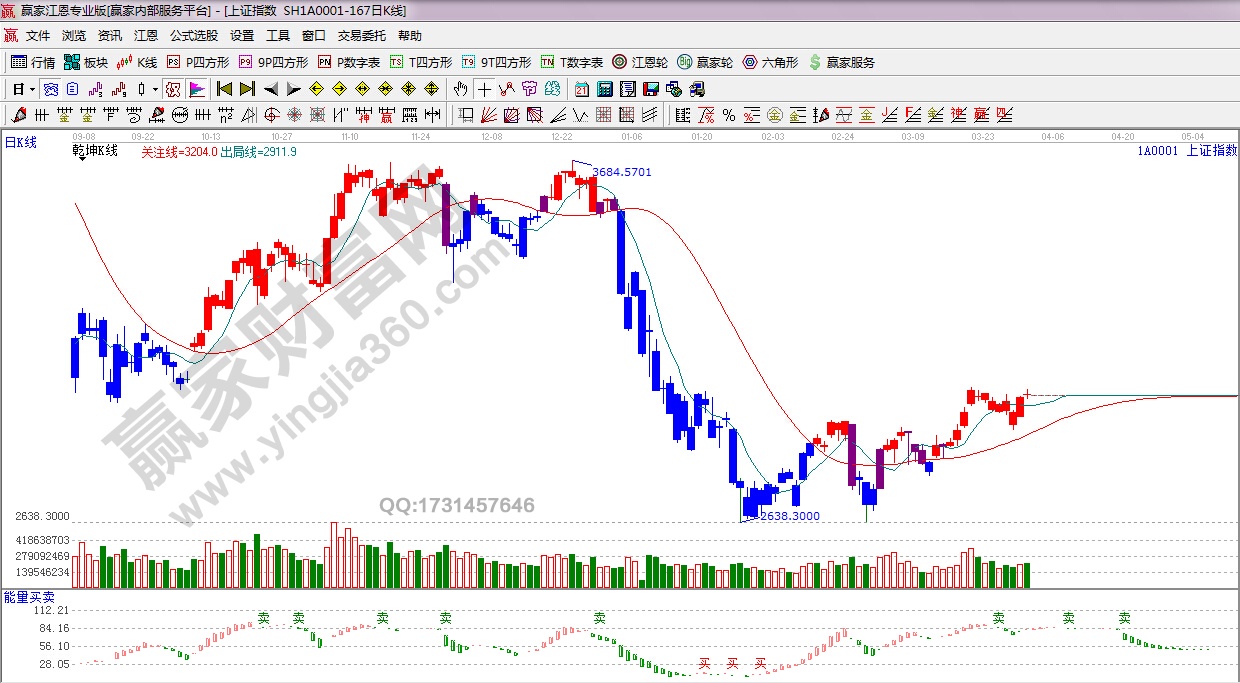Select the hand pan tool
The height and width of the screenshot is (683, 1240).
pyautogui.click(x=461, y=89)
